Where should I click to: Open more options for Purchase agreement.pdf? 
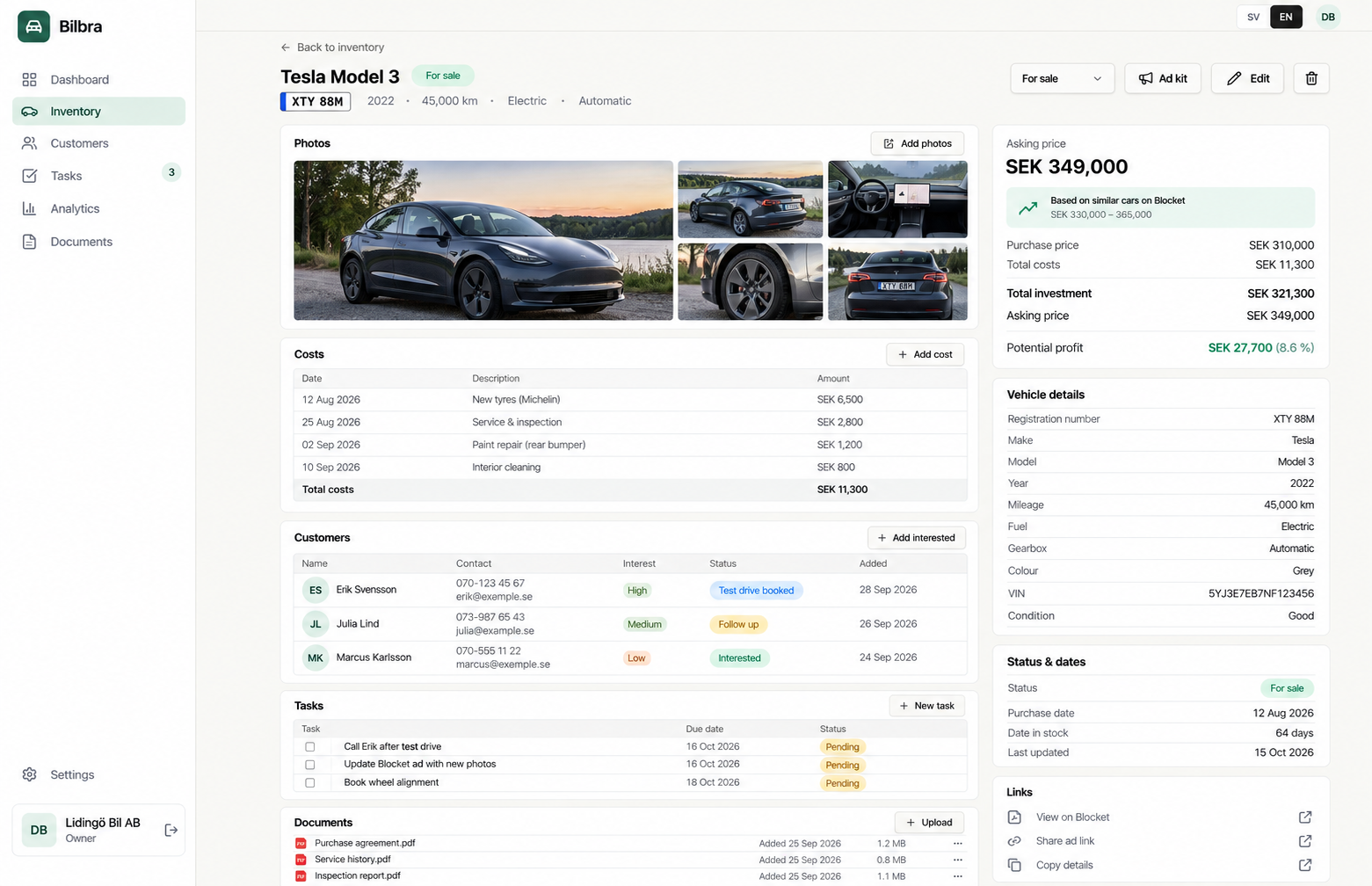[x=958, y=844]
